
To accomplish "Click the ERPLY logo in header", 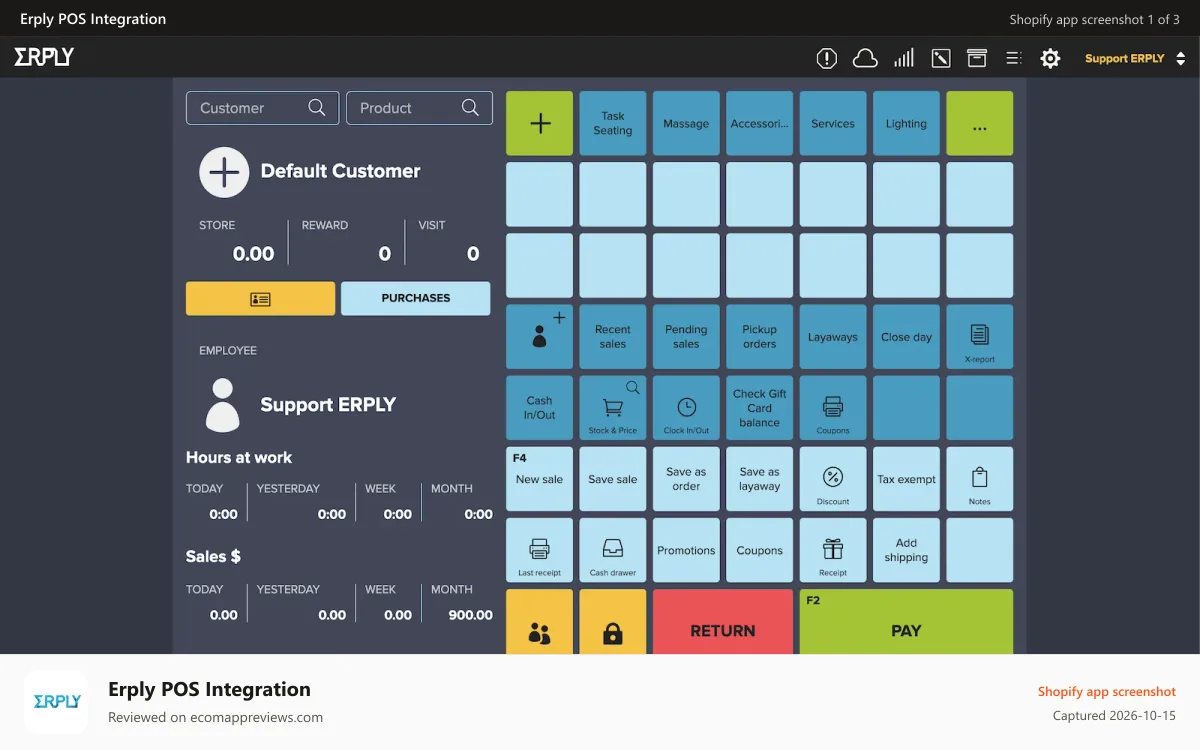I will (44, 57).
